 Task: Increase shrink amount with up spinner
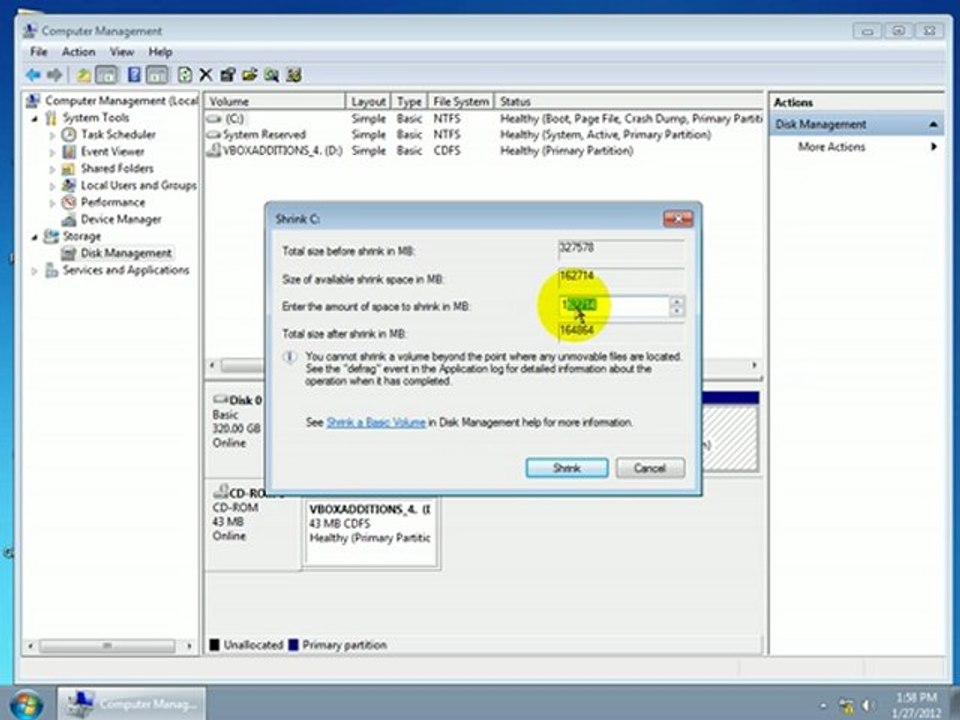(677, 301)
